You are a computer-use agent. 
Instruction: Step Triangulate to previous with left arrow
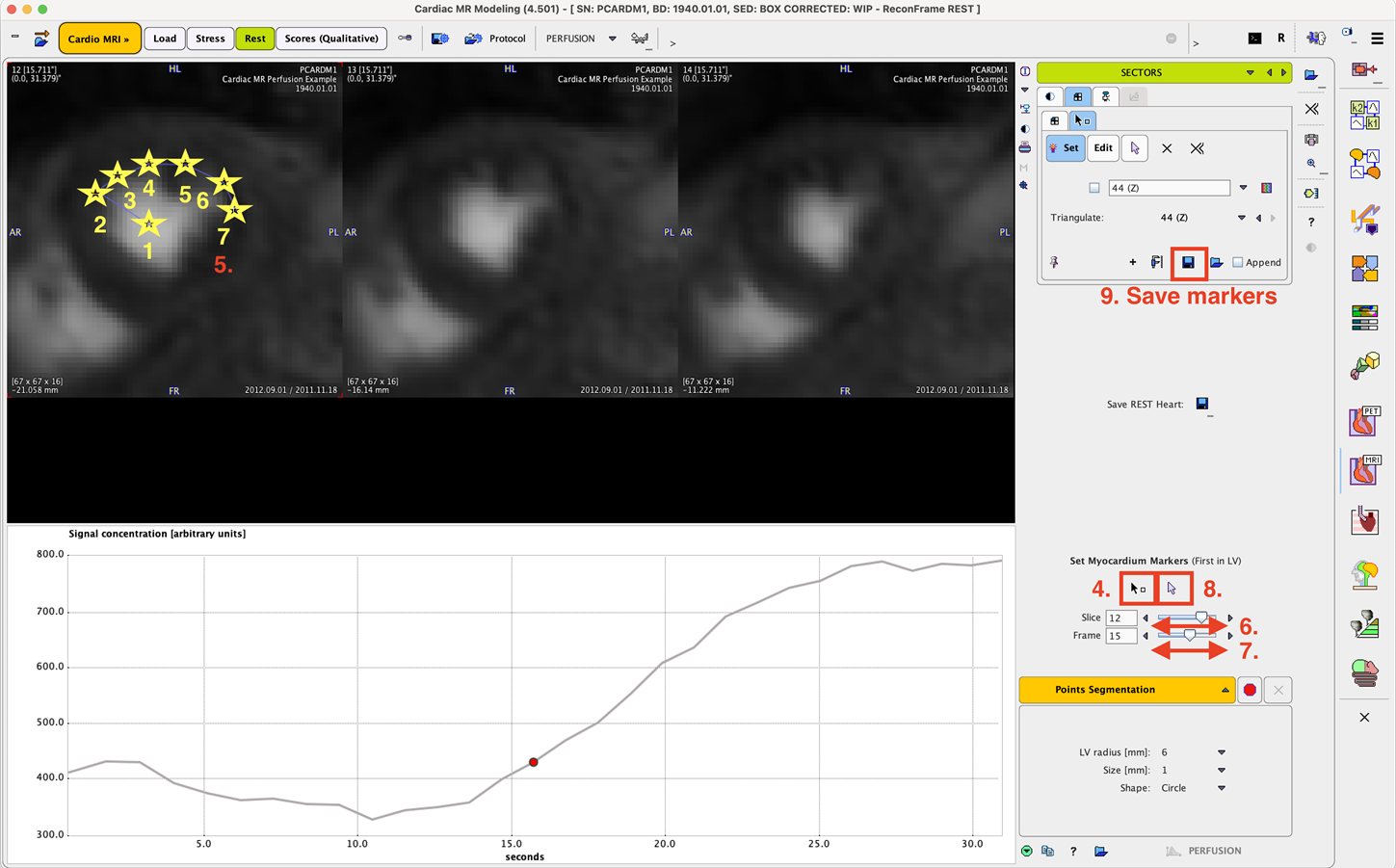point(1258,218)
